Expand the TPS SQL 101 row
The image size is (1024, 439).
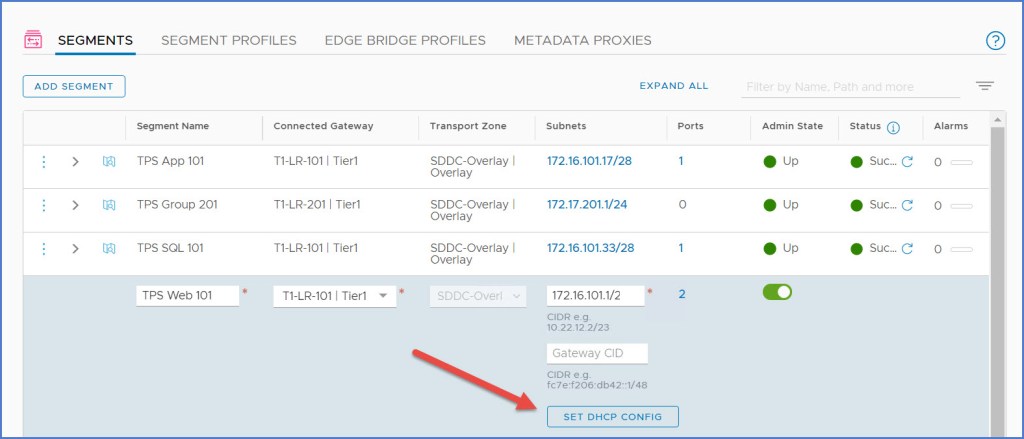75,249
